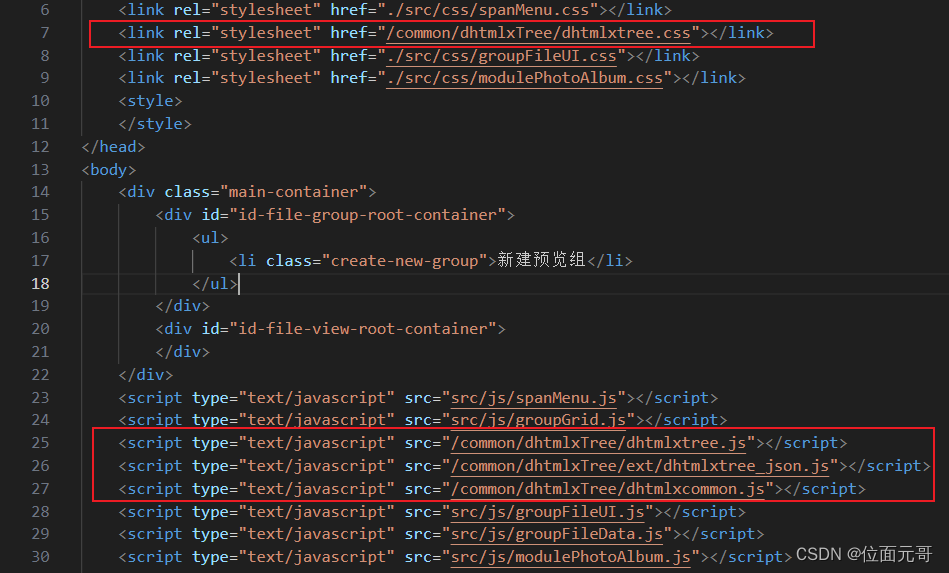Select line number 7 in the gutter

pyautogui.click(x=44, y=33)
